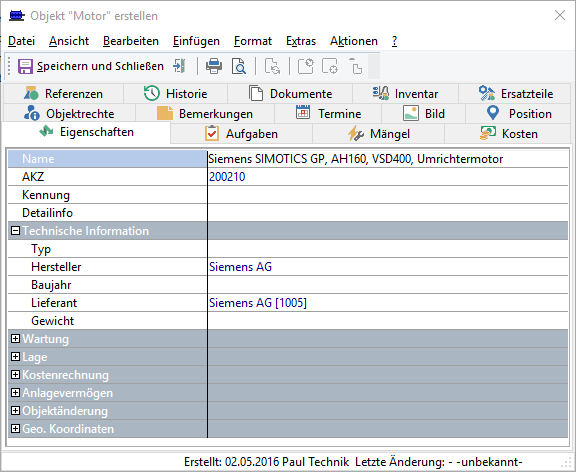The height and width of the screenshot is (472, 576).
Task: Click the Name value field
Action: click(x=388, y=159)
